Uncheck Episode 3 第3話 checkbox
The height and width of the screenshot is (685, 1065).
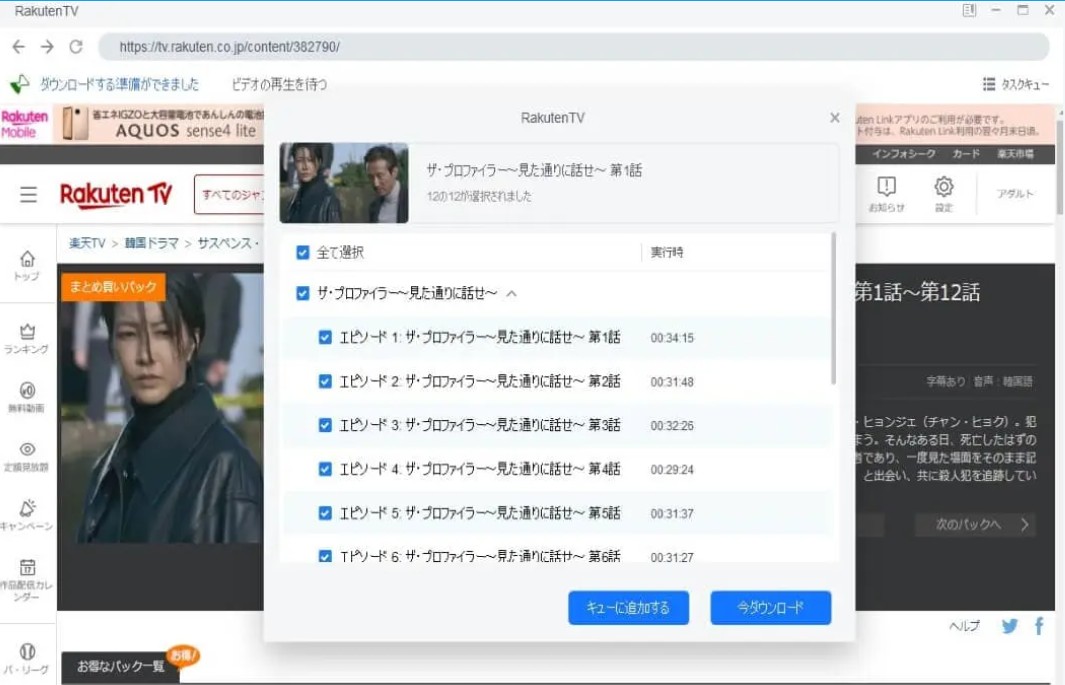pos(325,425)
